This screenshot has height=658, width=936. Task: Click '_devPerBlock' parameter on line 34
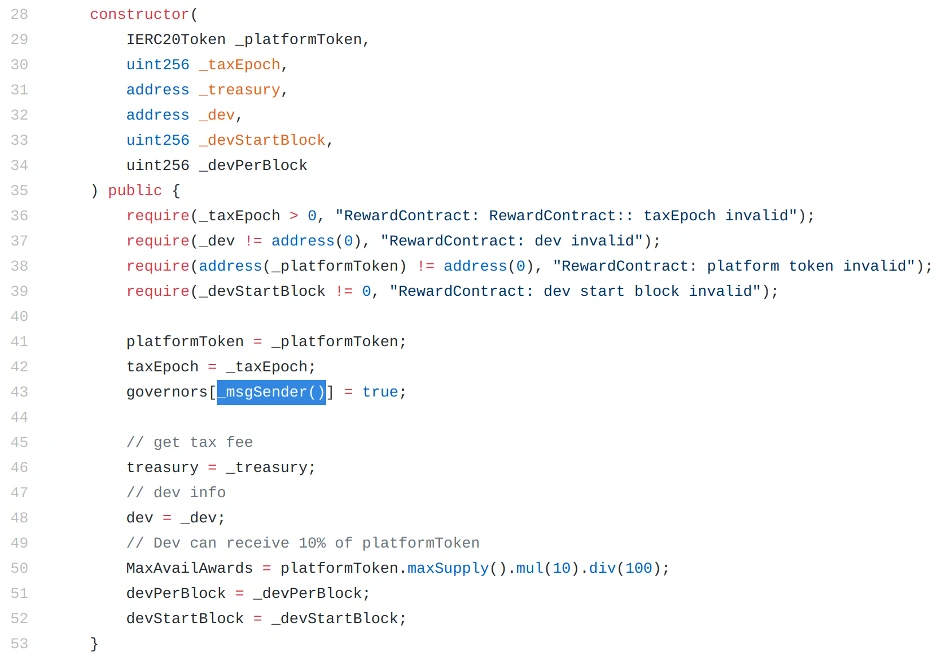click(x=253, y=165)
